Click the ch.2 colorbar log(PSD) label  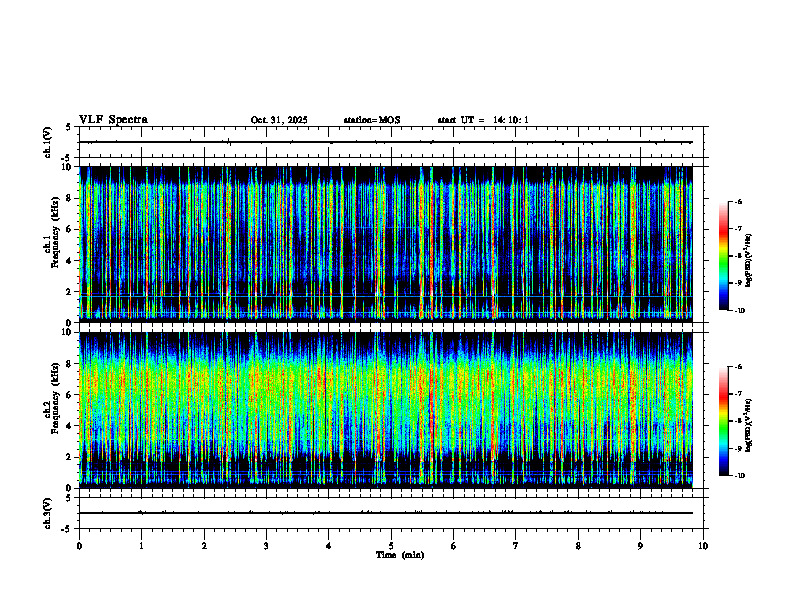click(x=749, y=425)
